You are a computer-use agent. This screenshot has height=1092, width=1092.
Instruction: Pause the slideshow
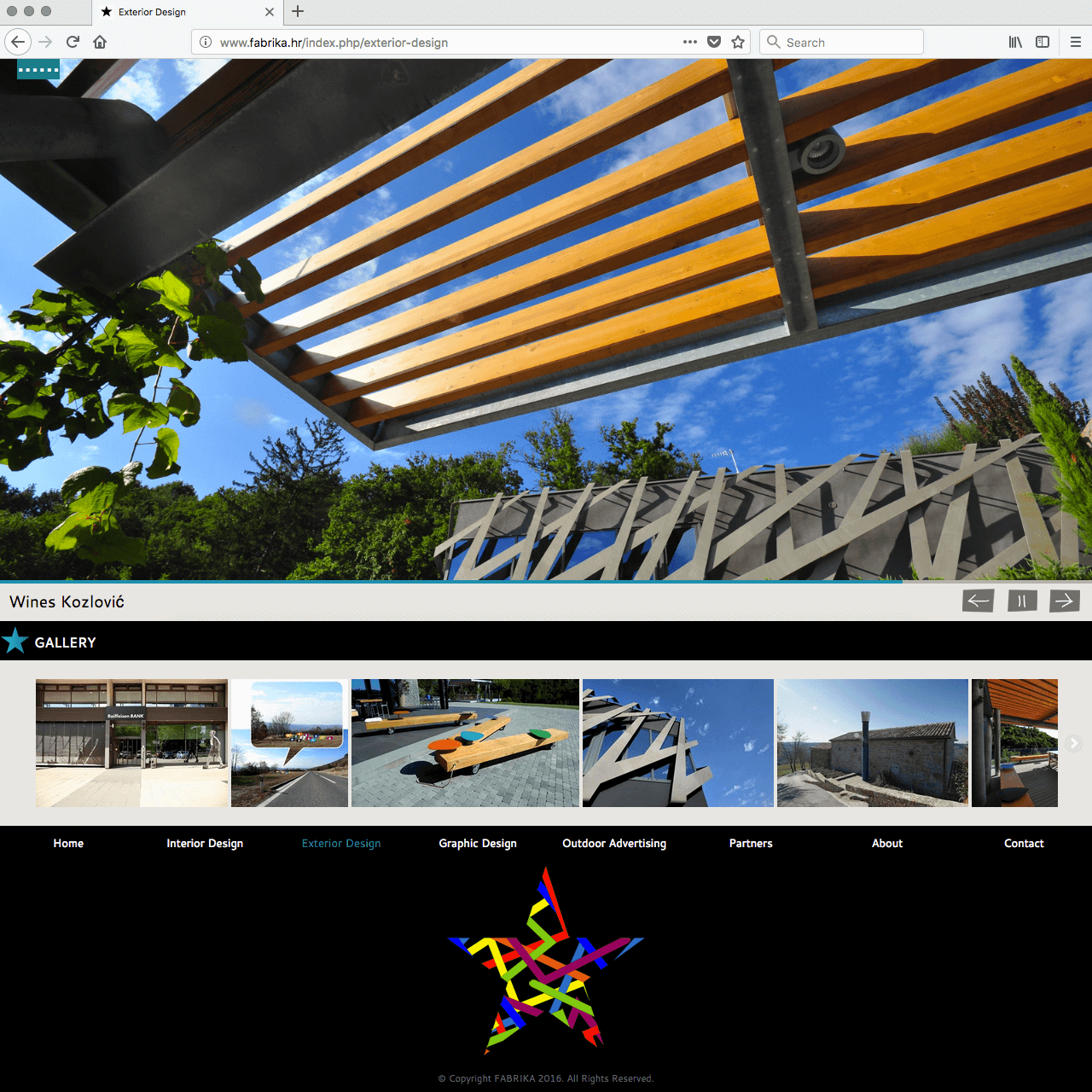point(1021,601)
